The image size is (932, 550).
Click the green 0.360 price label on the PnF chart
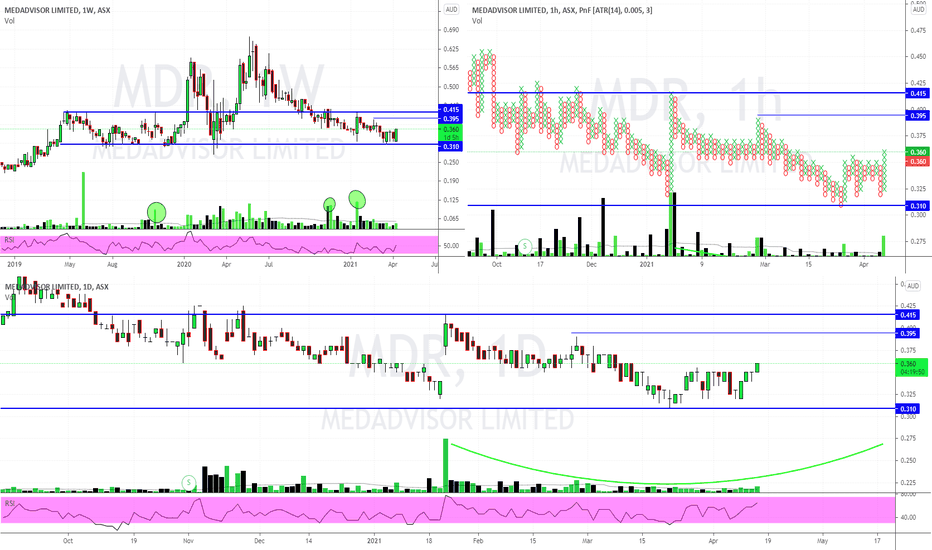point(918,152)
